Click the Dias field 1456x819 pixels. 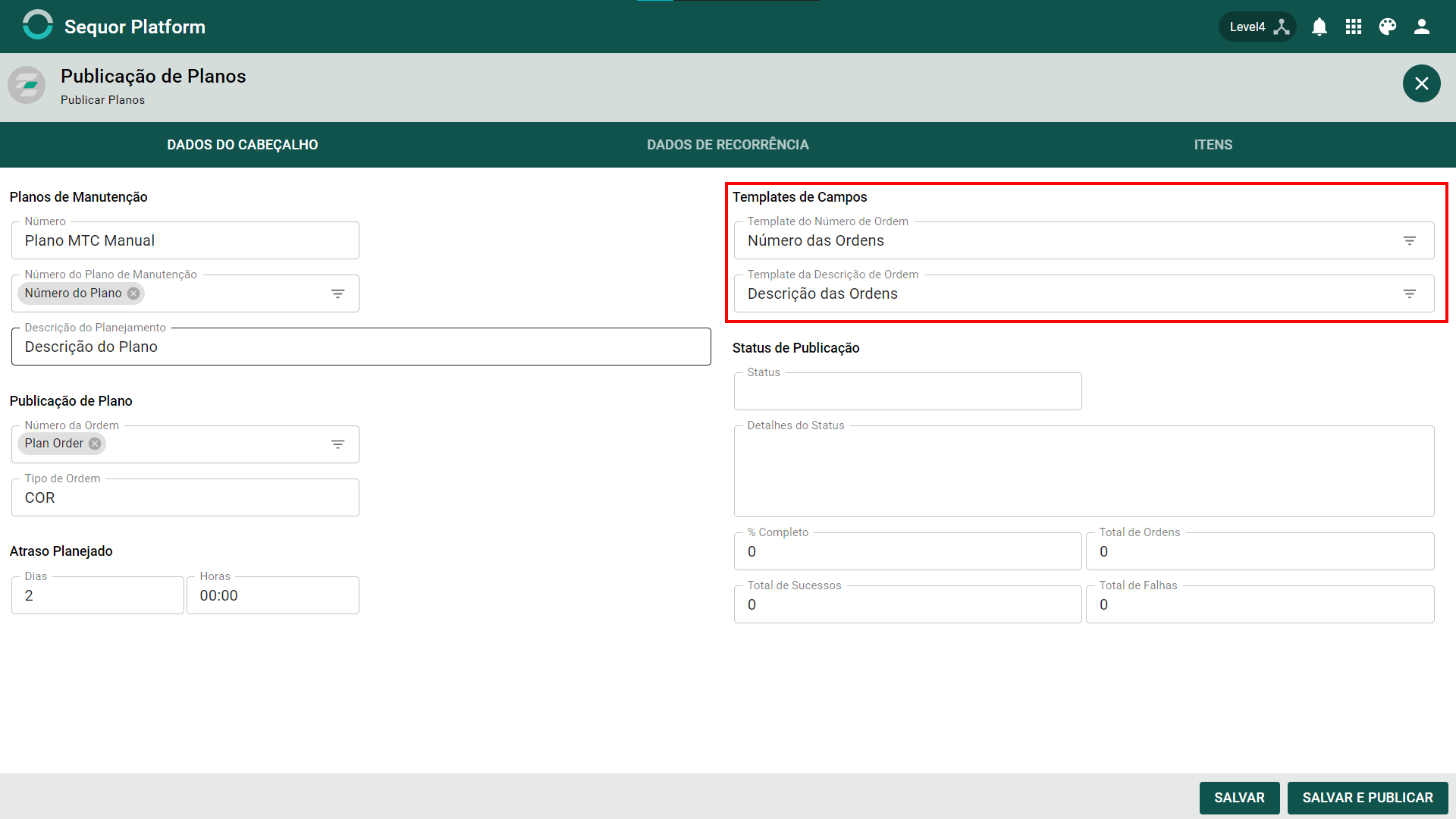point(98,595)
